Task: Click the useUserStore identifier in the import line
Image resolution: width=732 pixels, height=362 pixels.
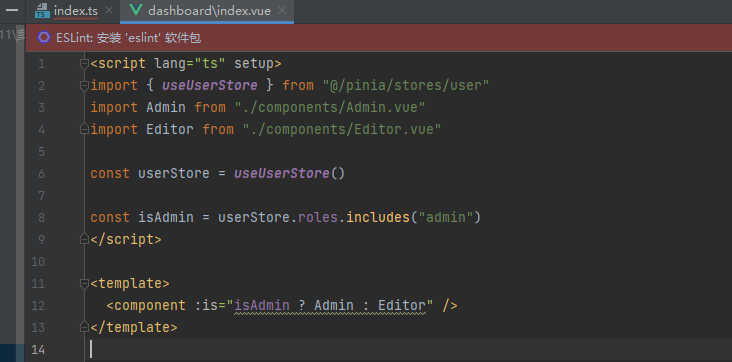Action: coord(210,85)
